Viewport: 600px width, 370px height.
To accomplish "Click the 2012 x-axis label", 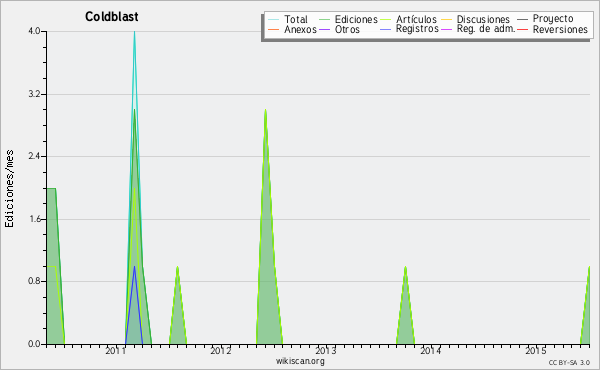I will point(221,350).
